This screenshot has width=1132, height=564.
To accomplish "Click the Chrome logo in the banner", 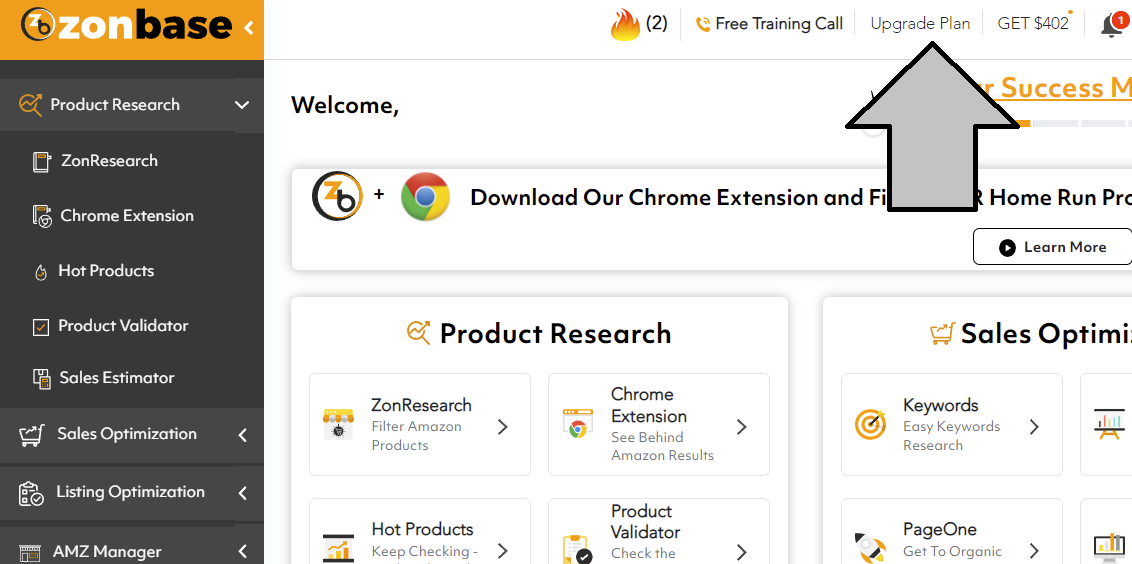I will point(425,196).
